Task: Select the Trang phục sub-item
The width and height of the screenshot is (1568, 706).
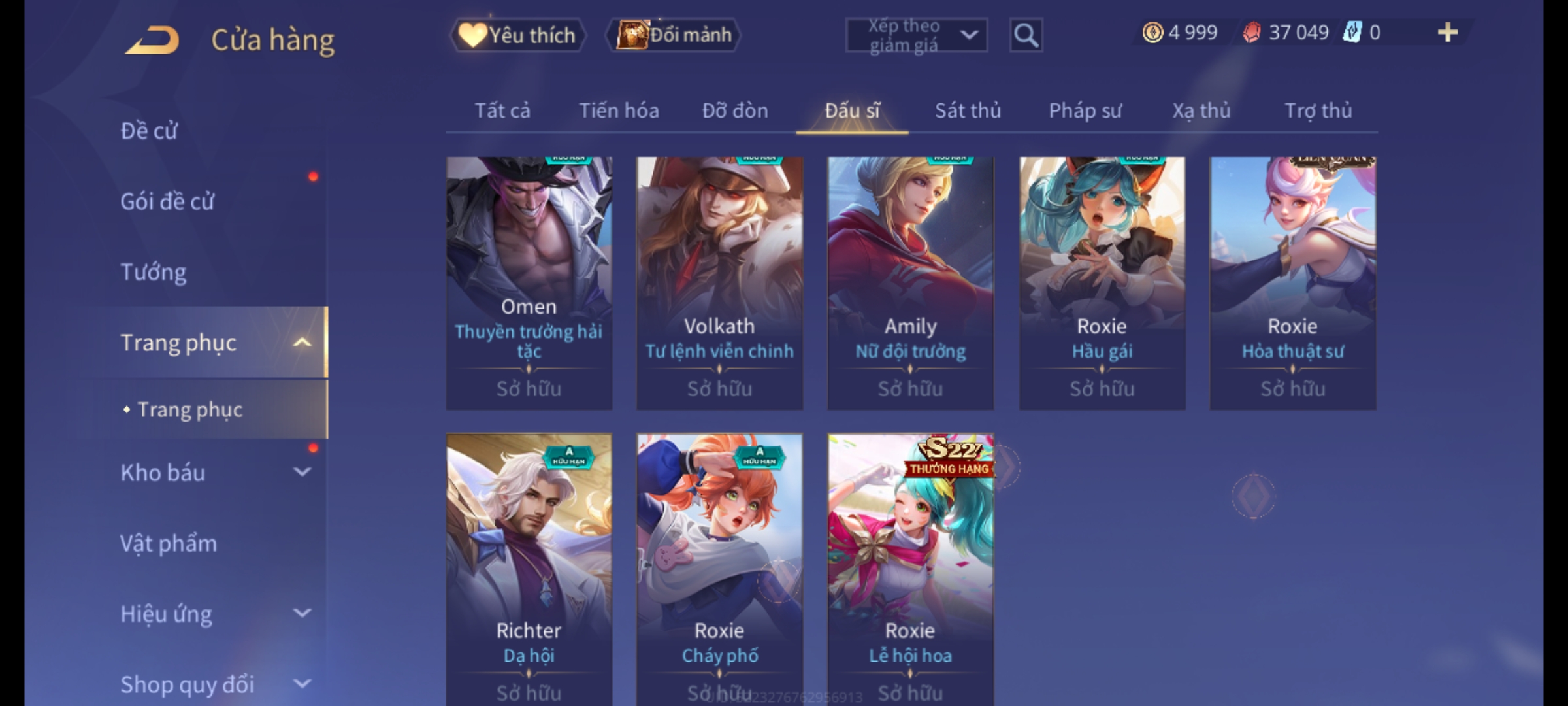Action: (190, 410)
